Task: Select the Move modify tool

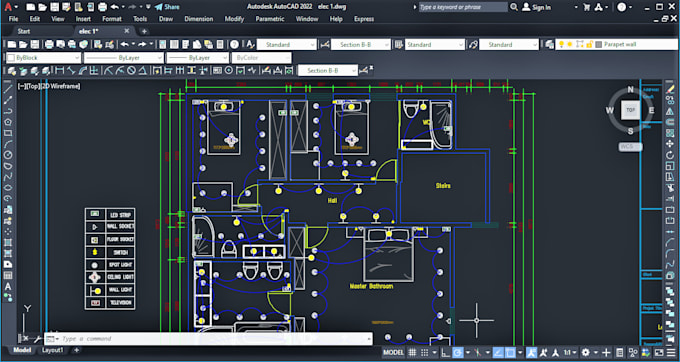Action: 670,144
